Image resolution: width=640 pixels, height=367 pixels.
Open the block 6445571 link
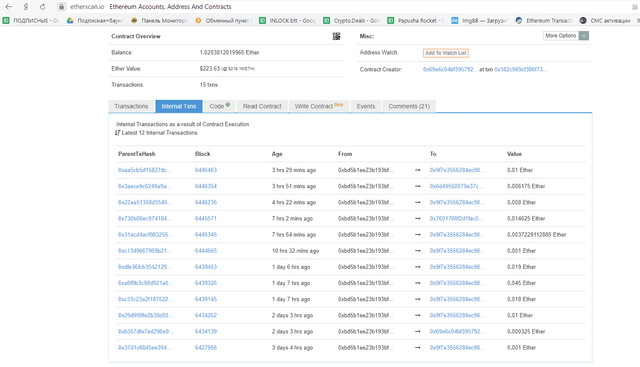(206, 218)
